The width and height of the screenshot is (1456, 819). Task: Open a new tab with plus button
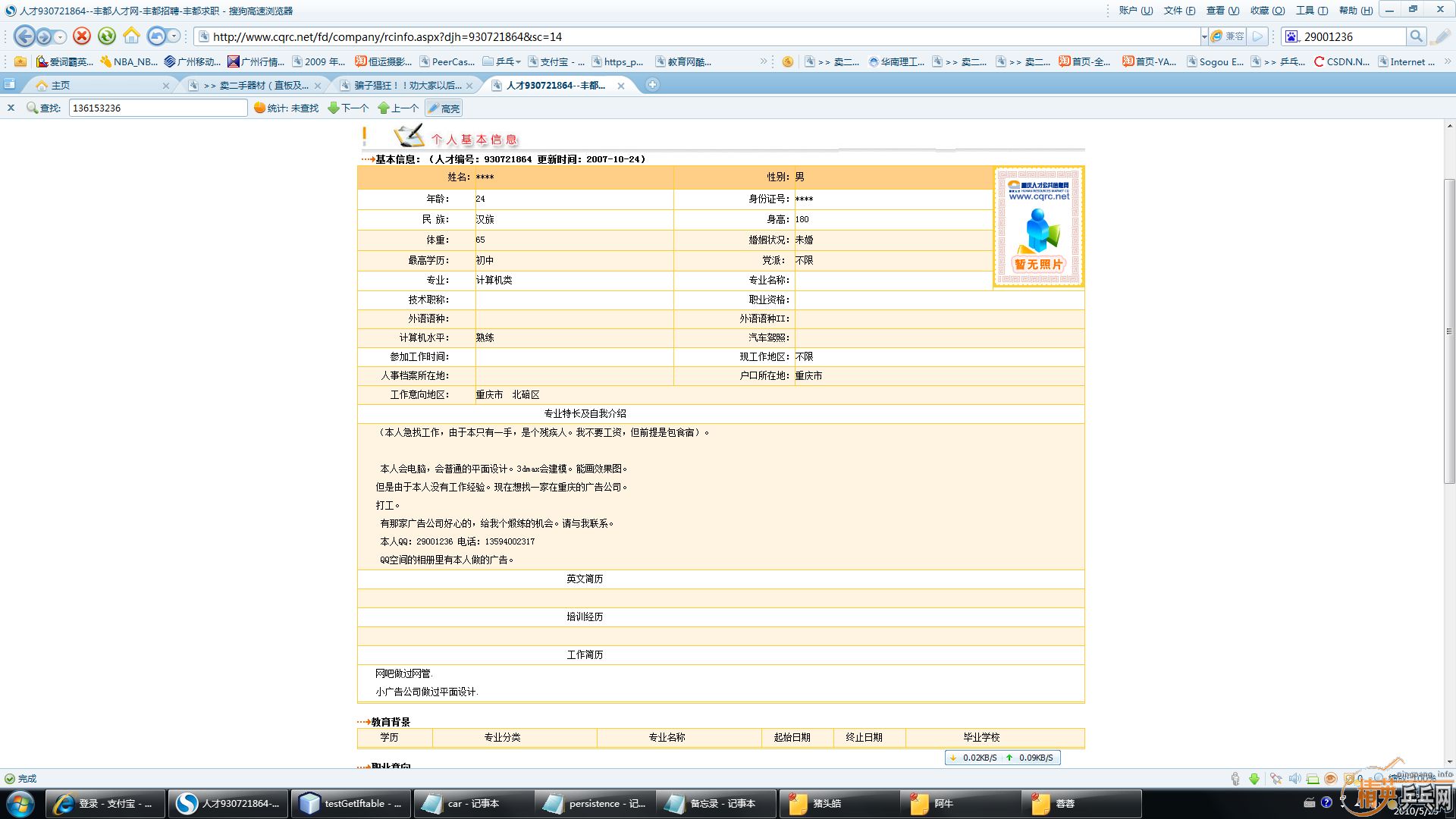click(652, 85)
